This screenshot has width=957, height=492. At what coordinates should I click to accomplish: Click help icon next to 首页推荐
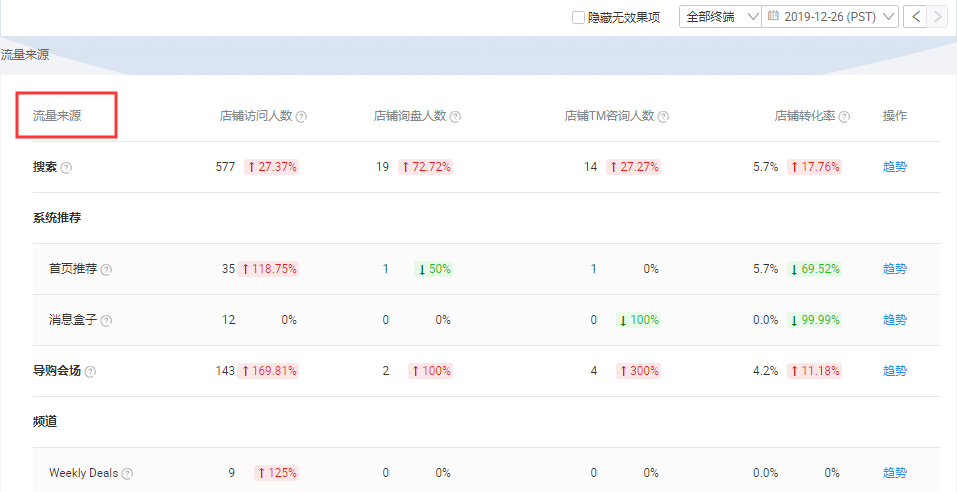[106, 270]
